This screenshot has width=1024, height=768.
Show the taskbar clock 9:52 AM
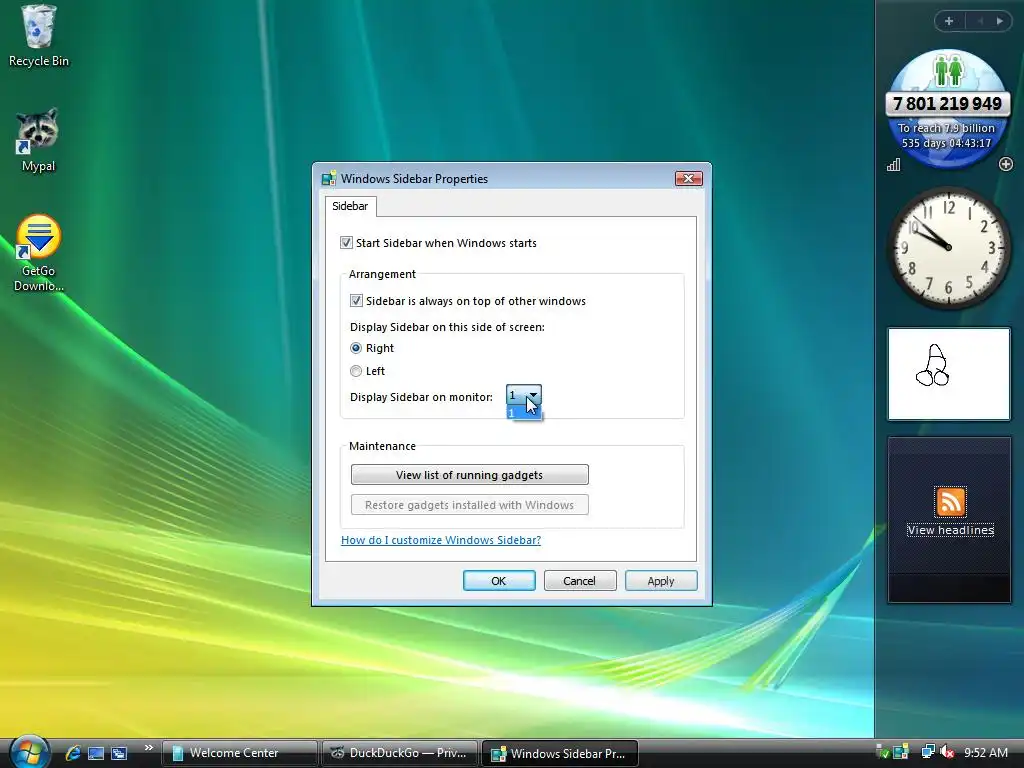coord(985,753)
